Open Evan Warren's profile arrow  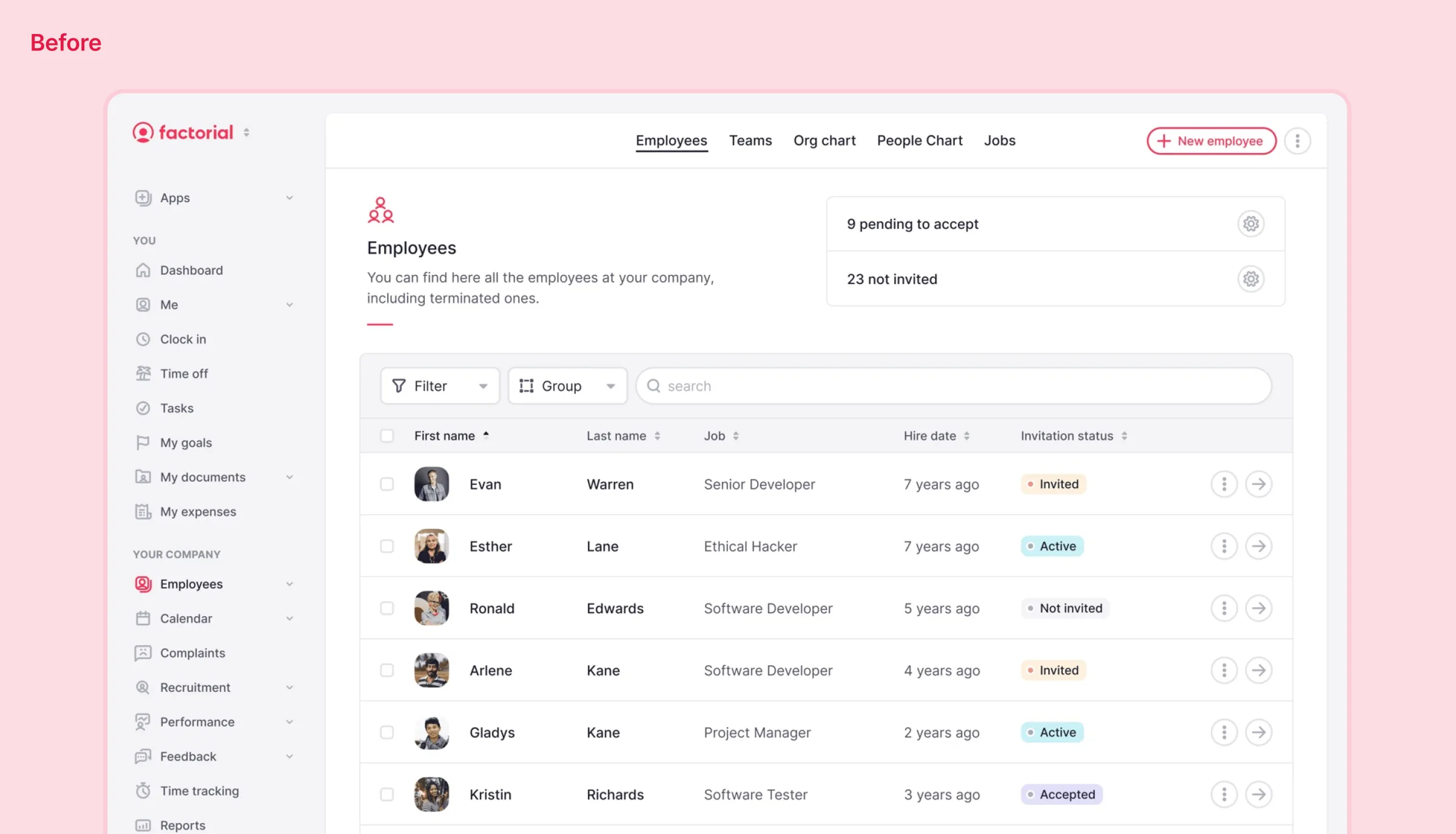pos(1259,484)
